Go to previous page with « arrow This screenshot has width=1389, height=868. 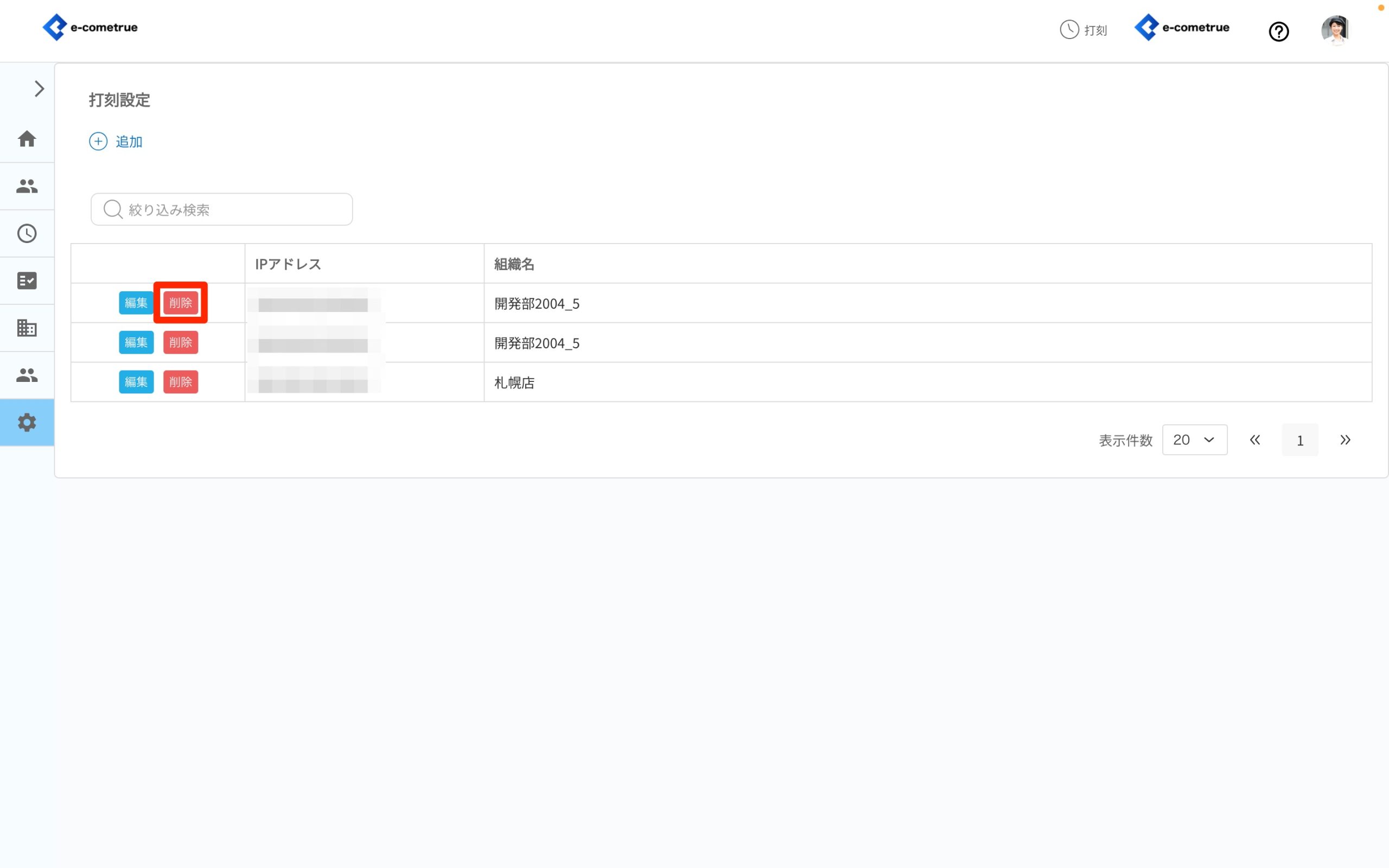tap(1254, 440)
